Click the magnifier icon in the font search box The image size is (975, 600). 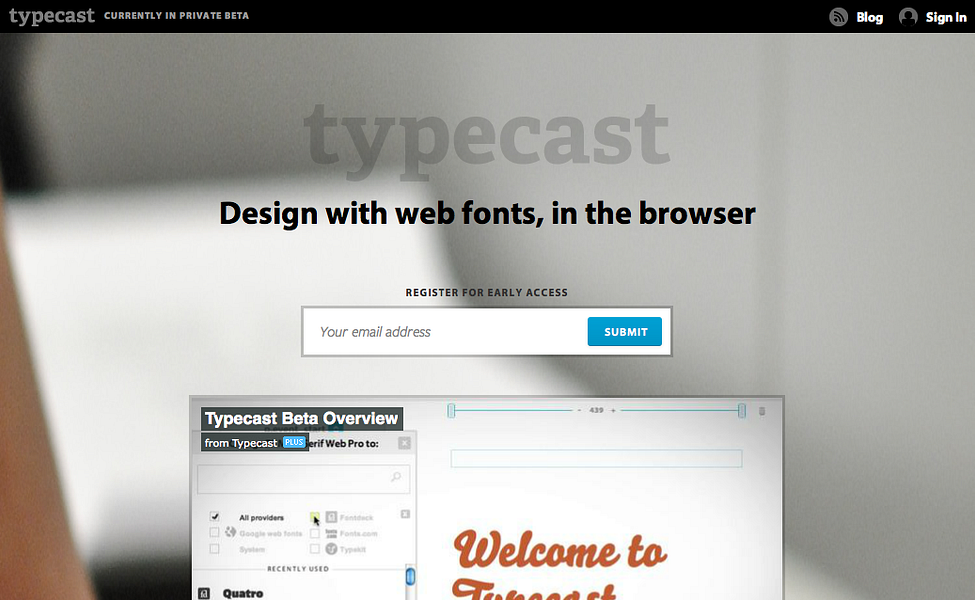pos(396,477)
